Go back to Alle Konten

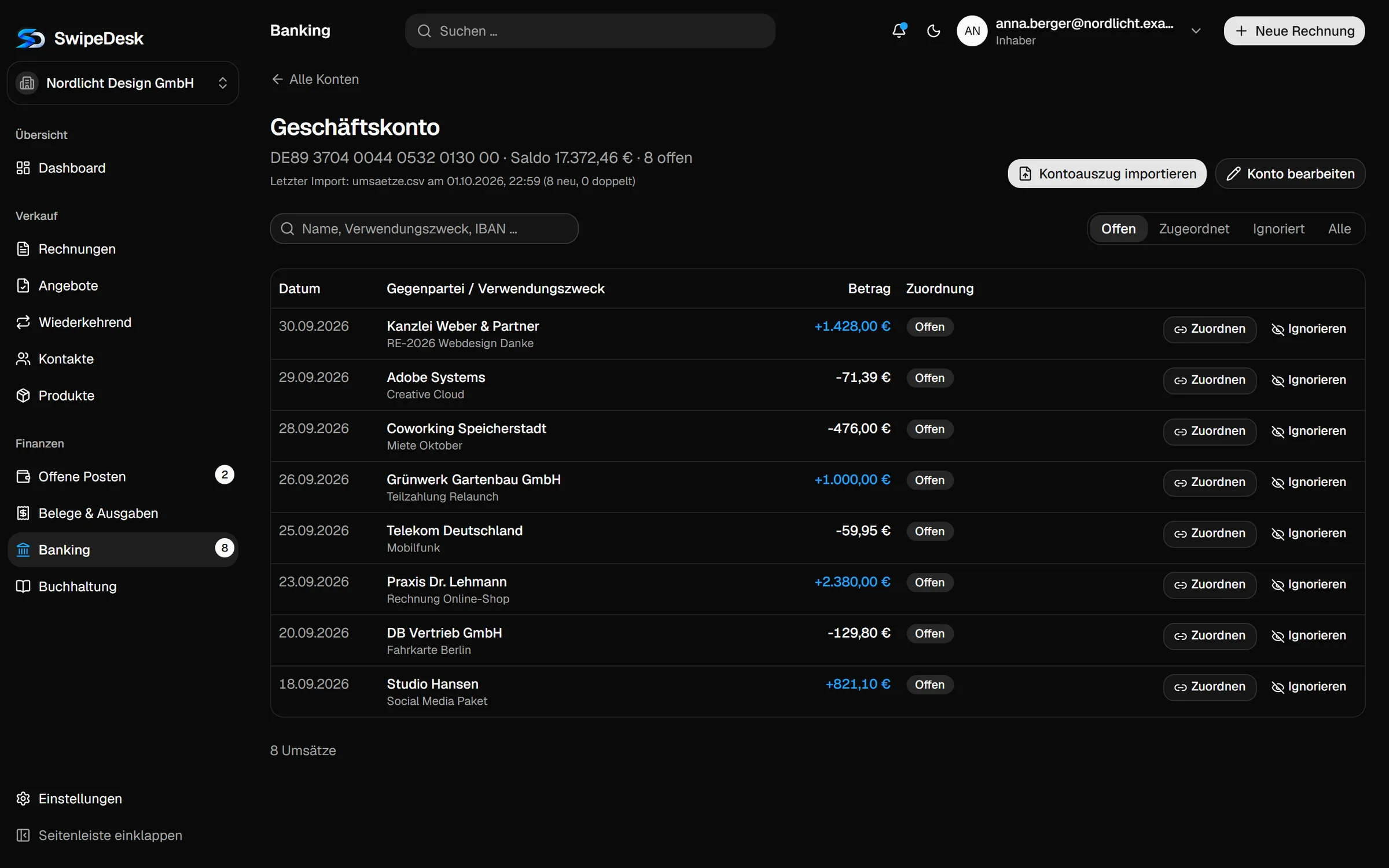315,79
